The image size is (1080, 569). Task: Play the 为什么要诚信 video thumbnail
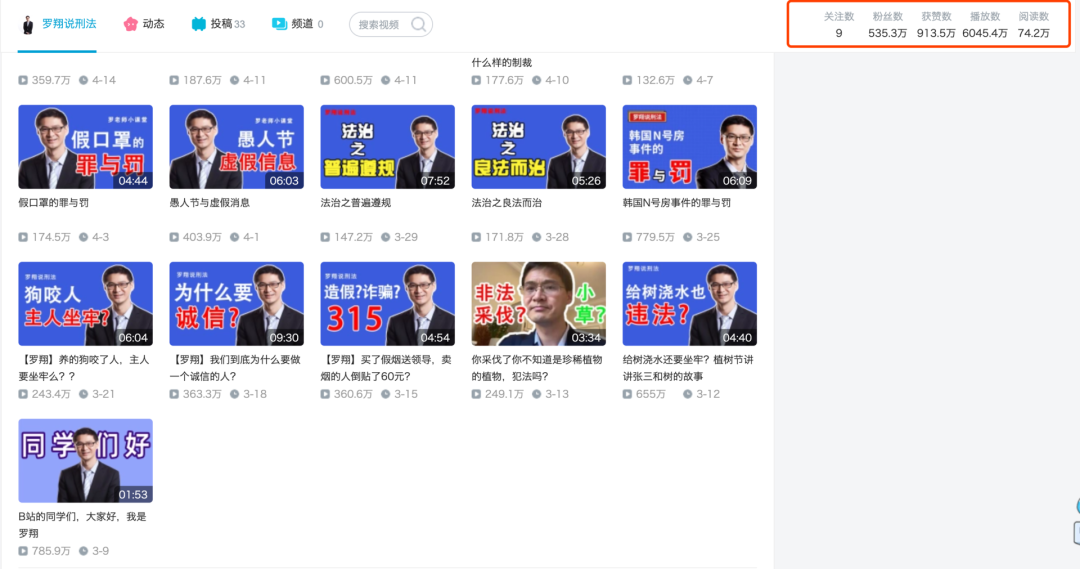[236, 304]
